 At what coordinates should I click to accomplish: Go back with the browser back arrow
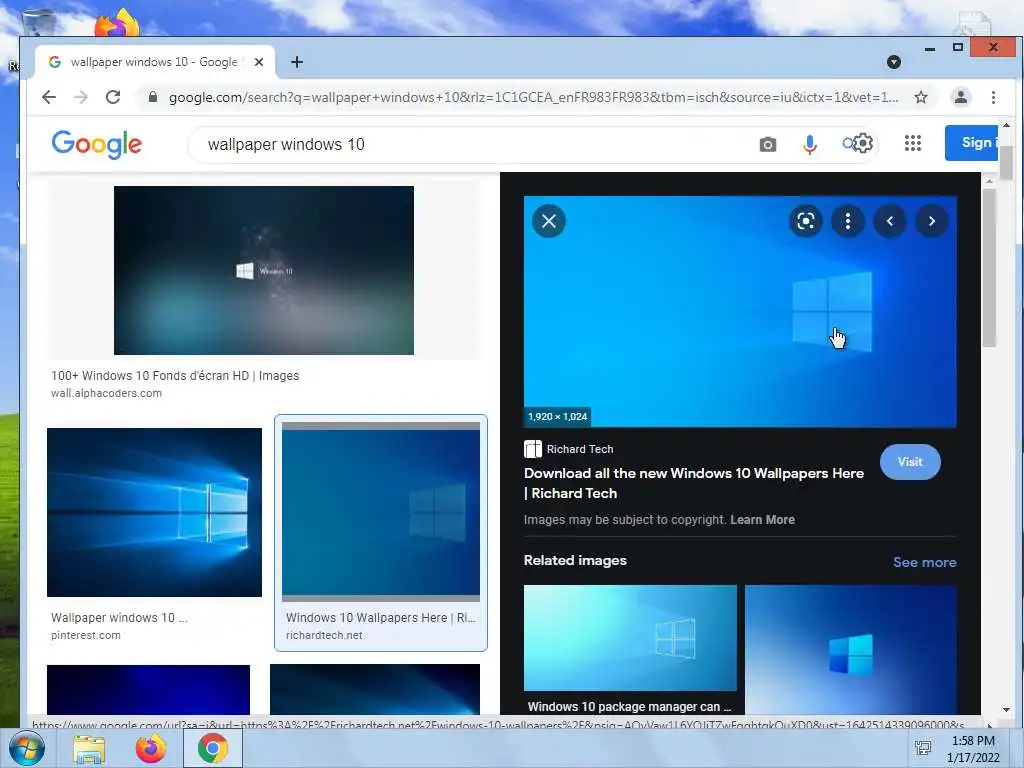[49, 97]
